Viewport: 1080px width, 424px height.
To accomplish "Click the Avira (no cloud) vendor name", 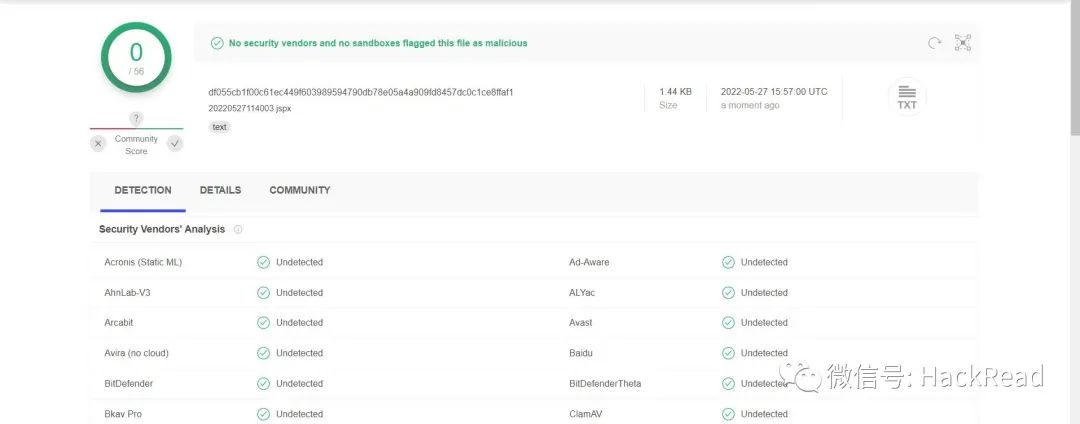I will click(136, 353).
